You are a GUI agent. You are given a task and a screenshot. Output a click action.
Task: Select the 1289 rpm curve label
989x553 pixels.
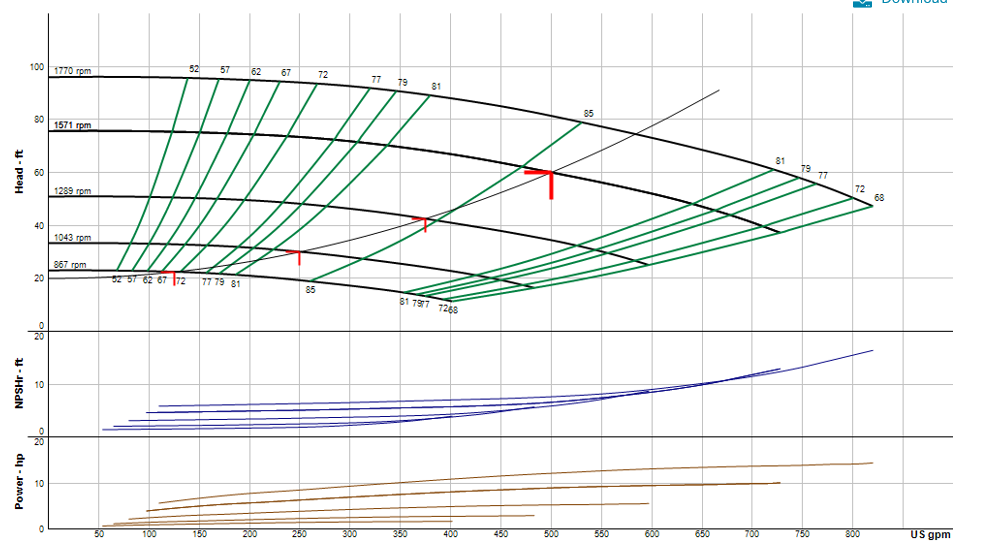point(72,190)
